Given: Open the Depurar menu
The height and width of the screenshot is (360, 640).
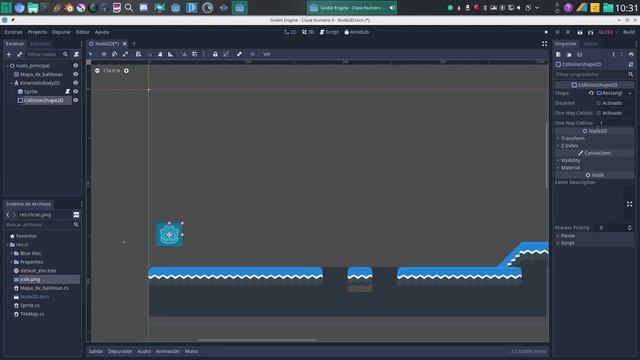Looking at the screenshot, I should click(x=61, y=32).
